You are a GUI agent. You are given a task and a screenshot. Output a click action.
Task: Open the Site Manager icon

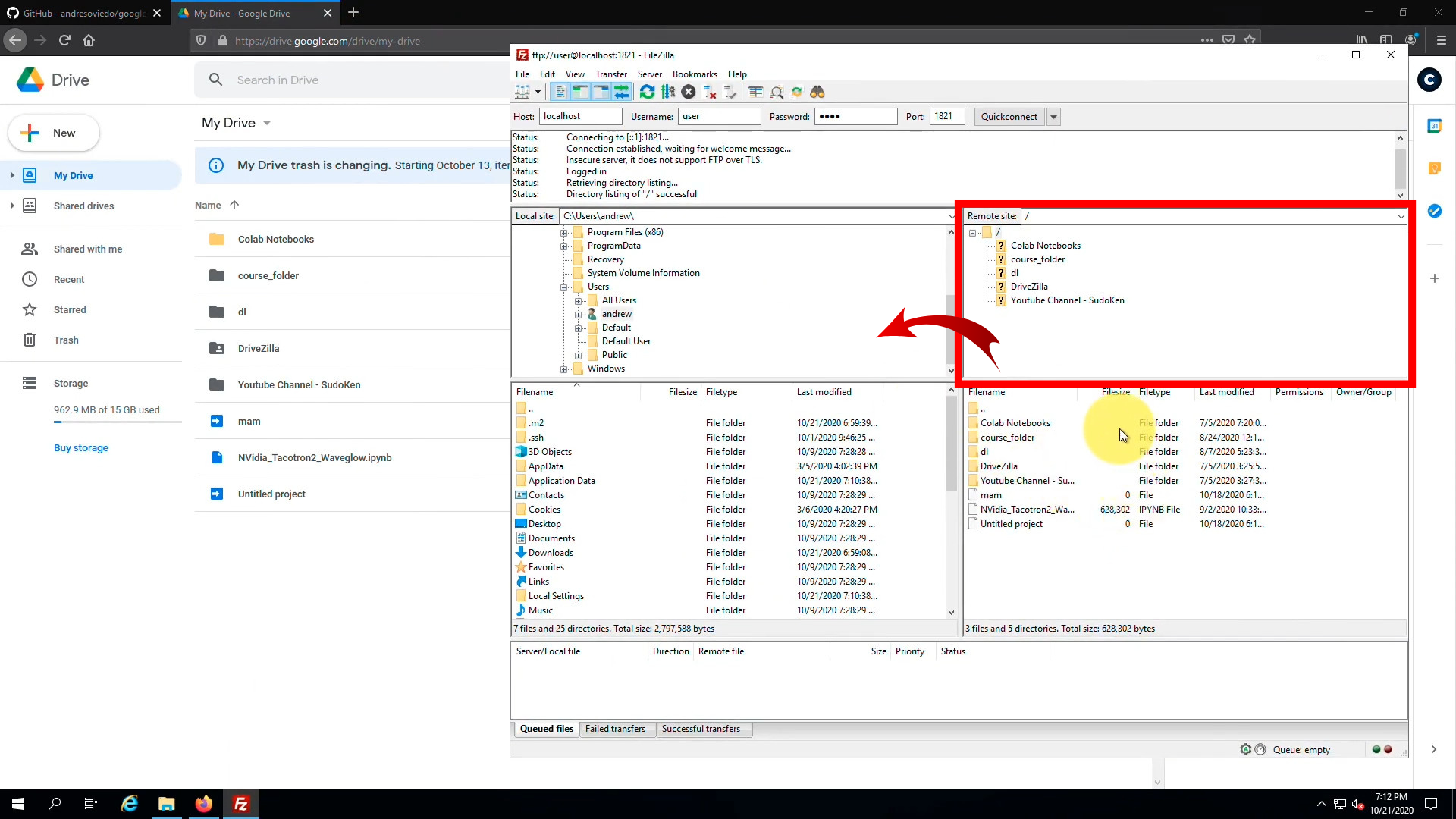coord(522,92)
